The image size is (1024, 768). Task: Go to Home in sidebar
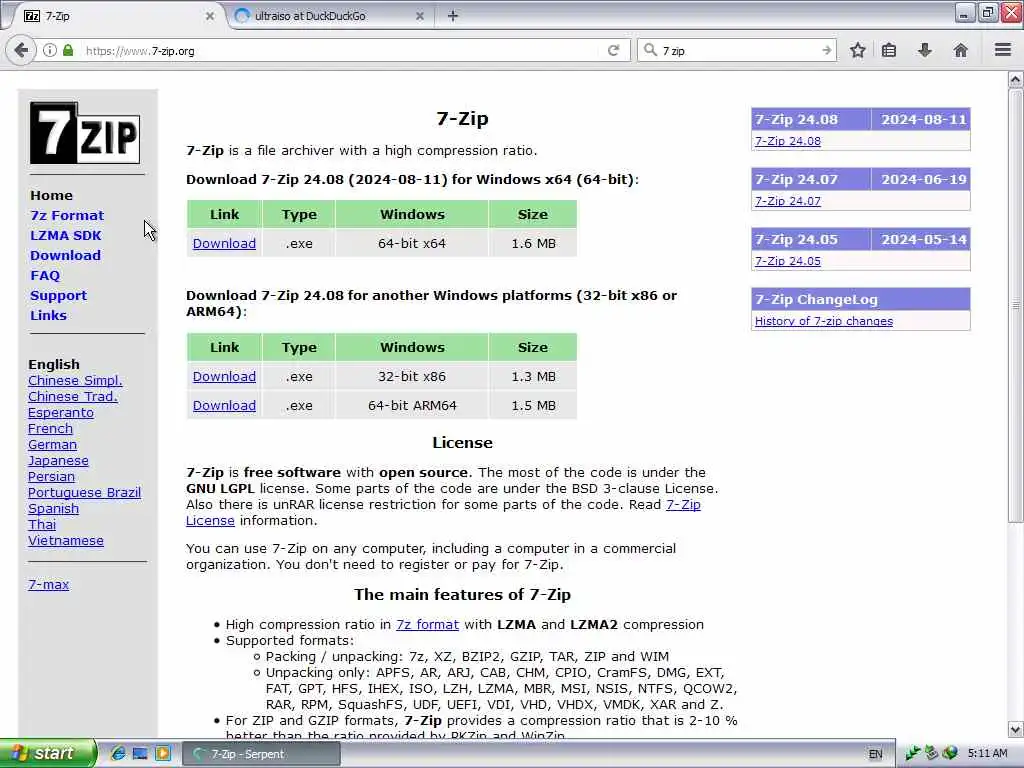[52, 195]
